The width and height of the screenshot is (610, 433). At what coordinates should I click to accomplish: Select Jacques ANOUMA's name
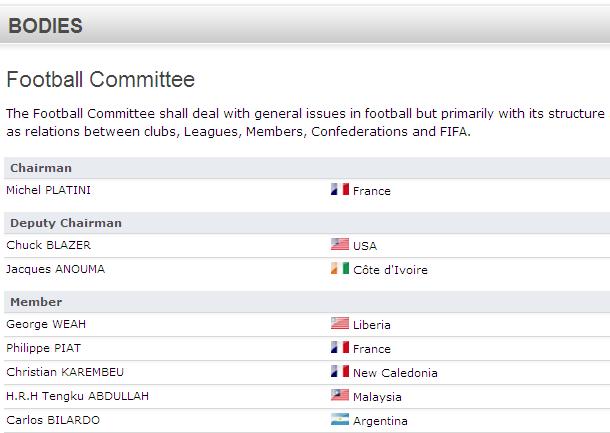click(55, 269)
